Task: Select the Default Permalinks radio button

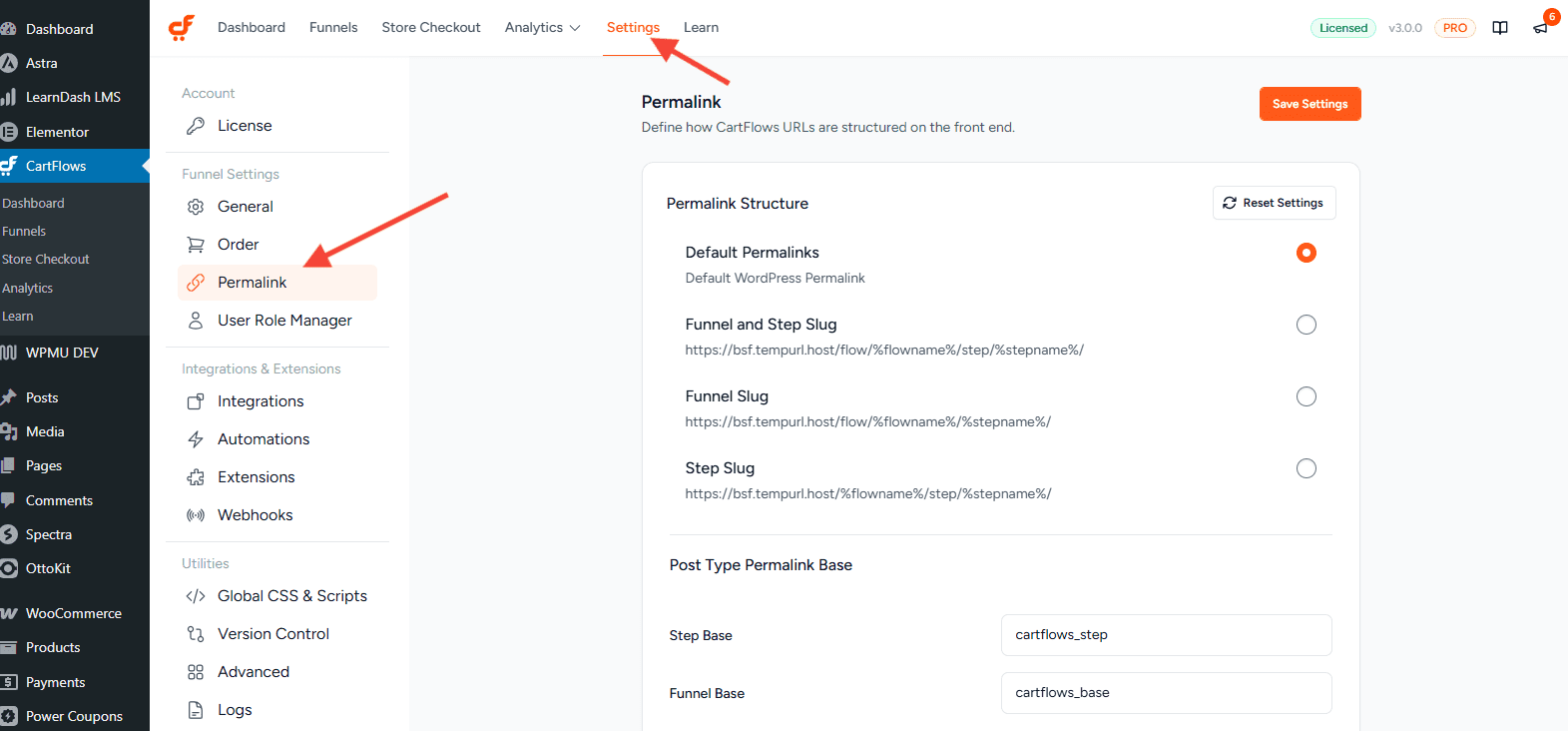Action: pos(1306,253)
